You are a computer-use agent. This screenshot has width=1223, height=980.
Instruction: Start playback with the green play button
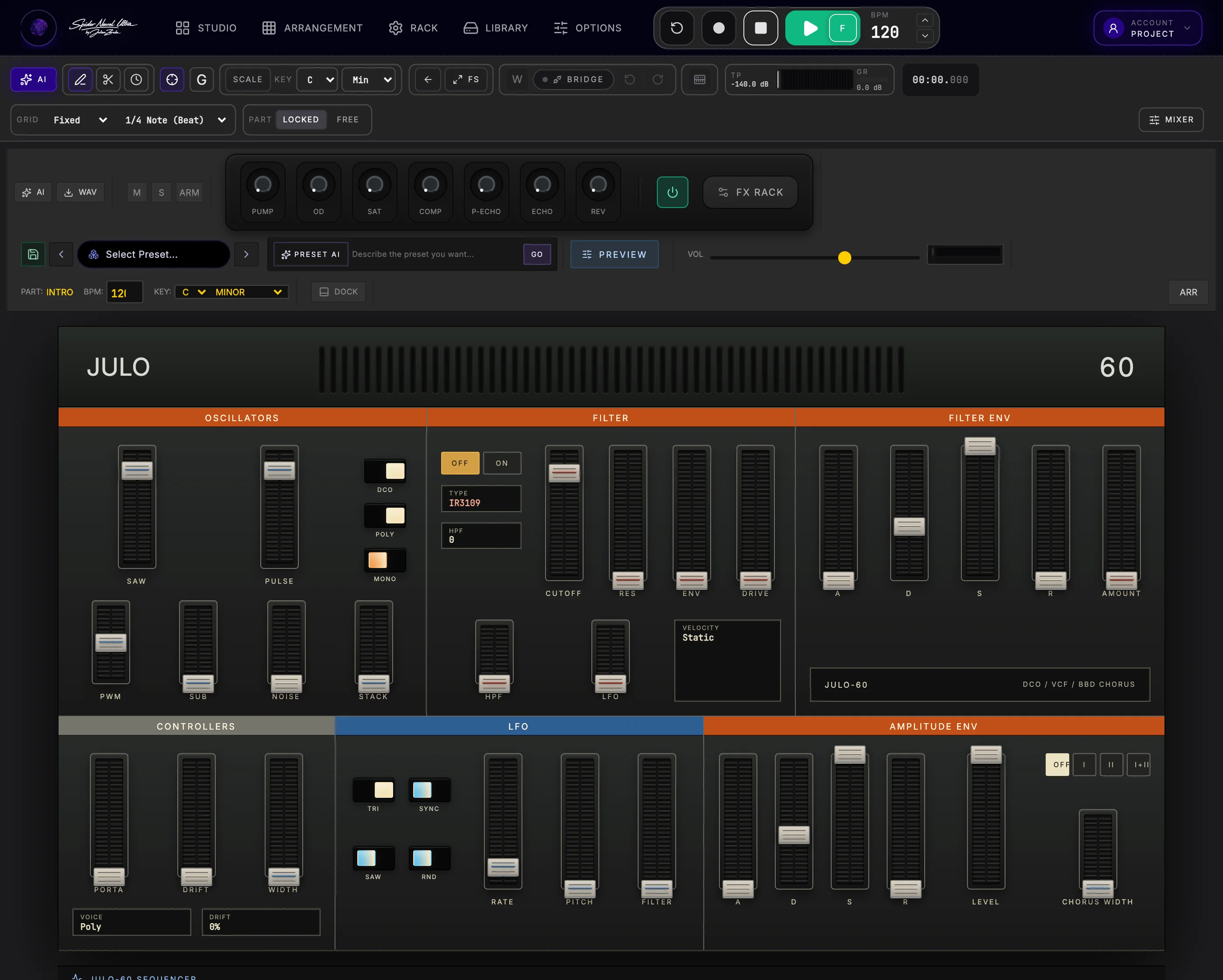[x=809, y=28]
